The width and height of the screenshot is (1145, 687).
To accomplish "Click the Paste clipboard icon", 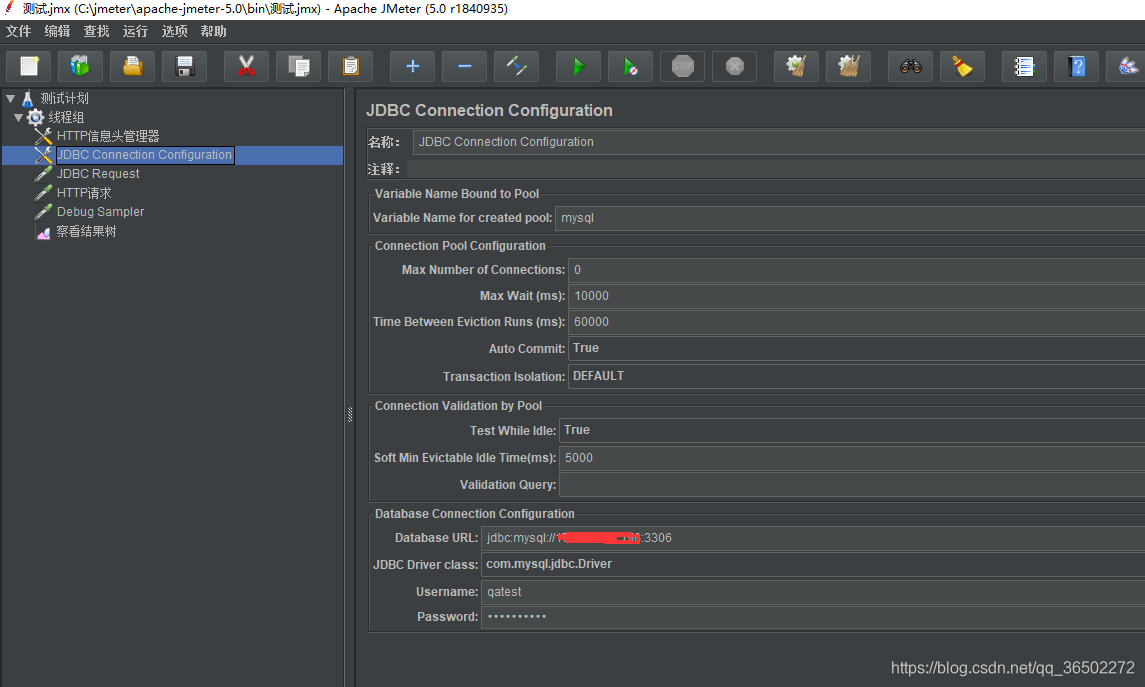I will pyautogui.click(x=351, y=66).
